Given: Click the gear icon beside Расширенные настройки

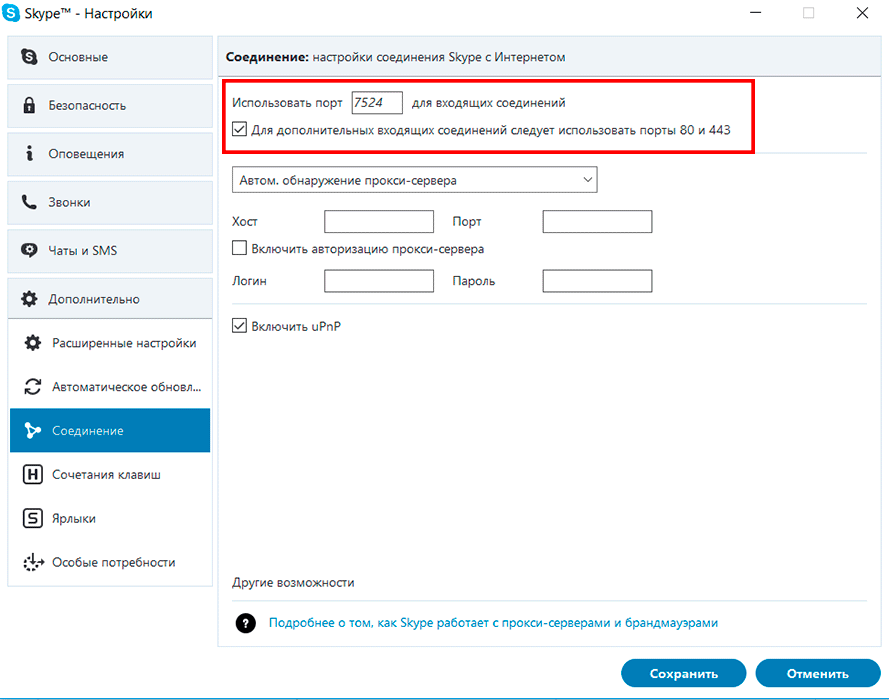Looking at the screenshot, I should click(32, 342).
